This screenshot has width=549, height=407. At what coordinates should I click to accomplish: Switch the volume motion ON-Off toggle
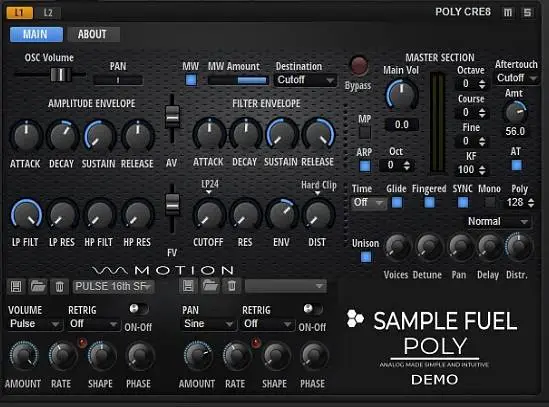pyautogui.click(x=138, y=309)
